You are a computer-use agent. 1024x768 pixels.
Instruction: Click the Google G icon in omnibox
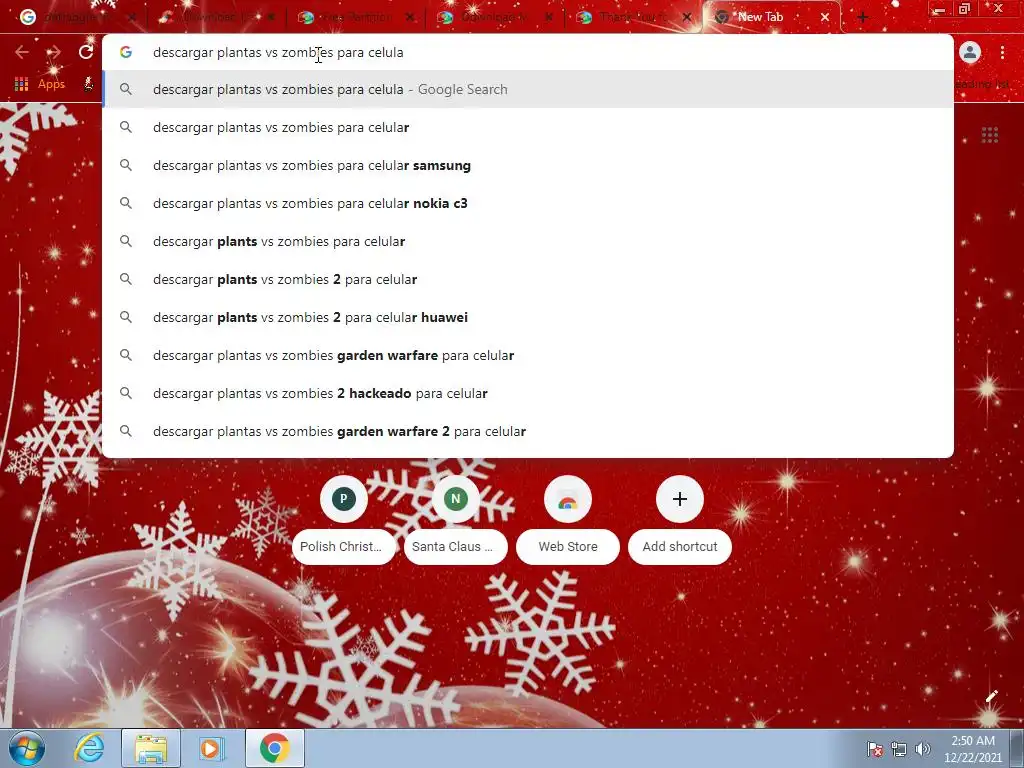tap(125, 52)
